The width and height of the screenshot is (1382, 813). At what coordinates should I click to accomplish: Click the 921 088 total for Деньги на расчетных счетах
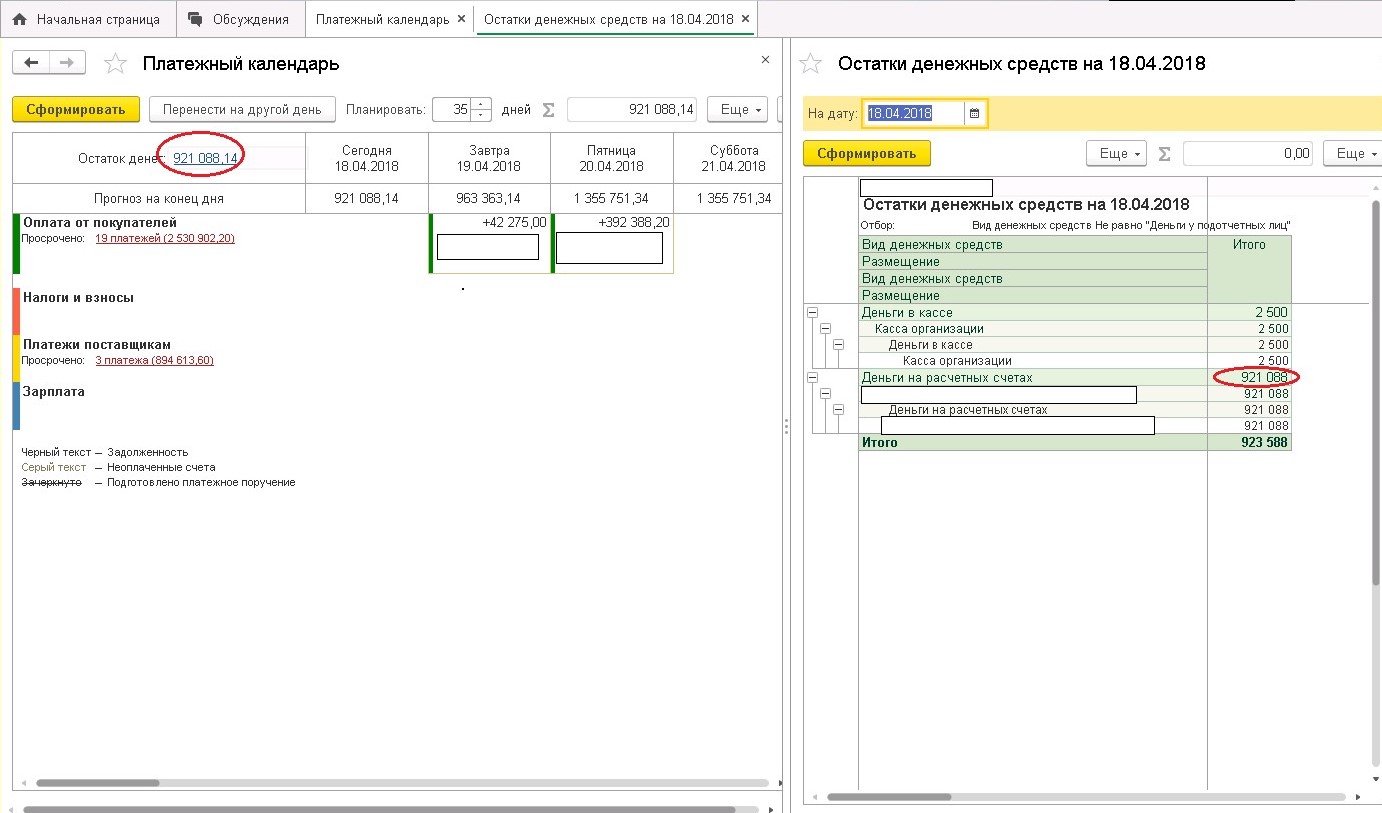pyautogui.click(x=1265, y=377)
